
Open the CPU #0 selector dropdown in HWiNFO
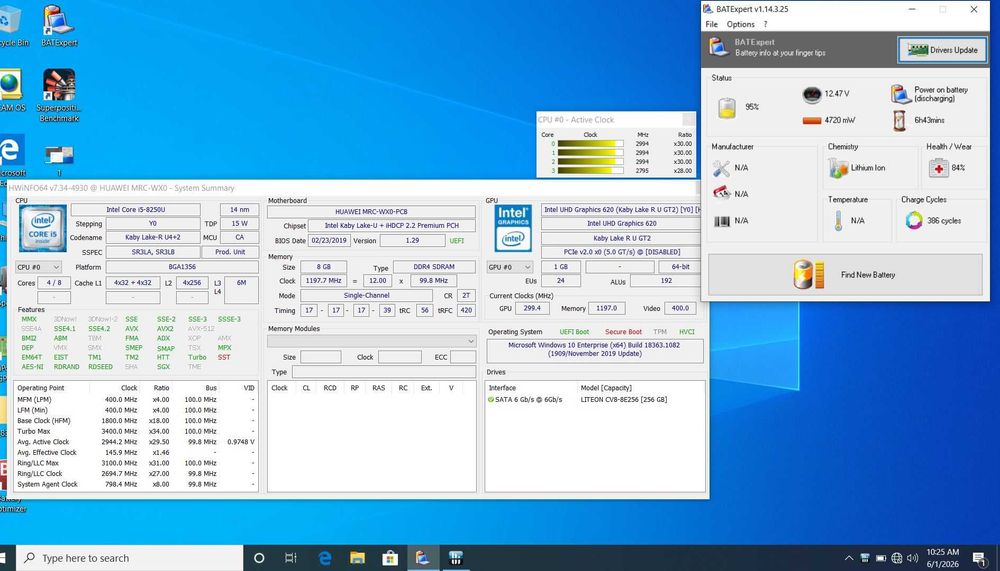click(38, 267)
